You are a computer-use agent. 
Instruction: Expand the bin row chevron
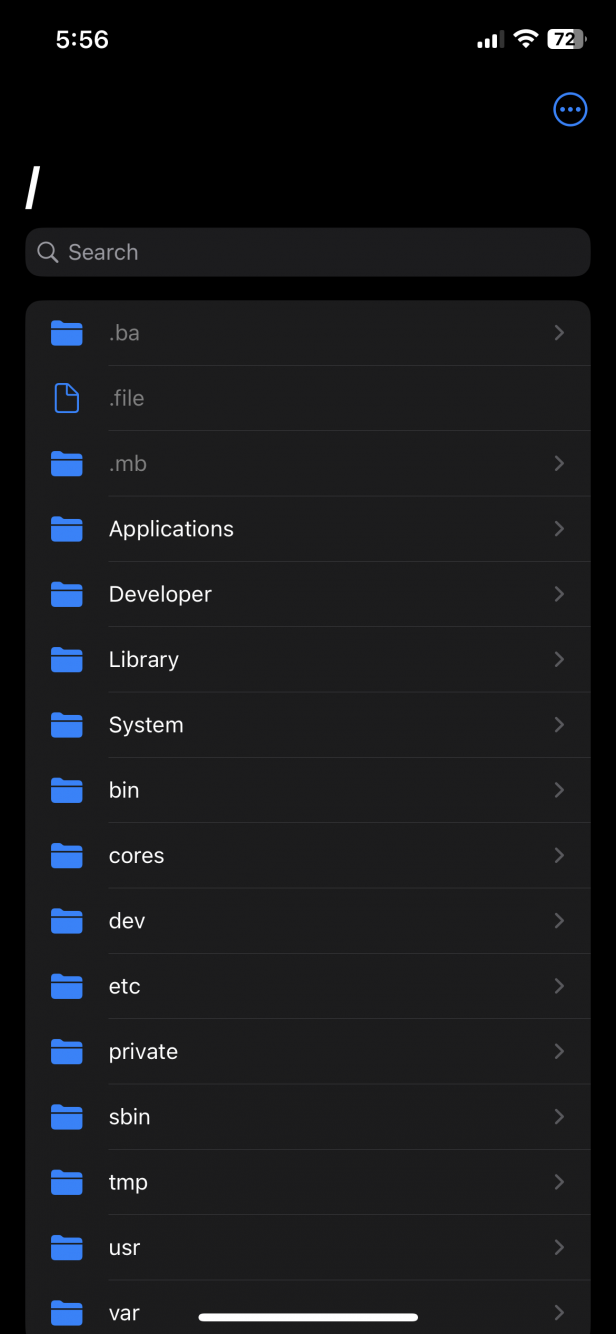[559, 790]
